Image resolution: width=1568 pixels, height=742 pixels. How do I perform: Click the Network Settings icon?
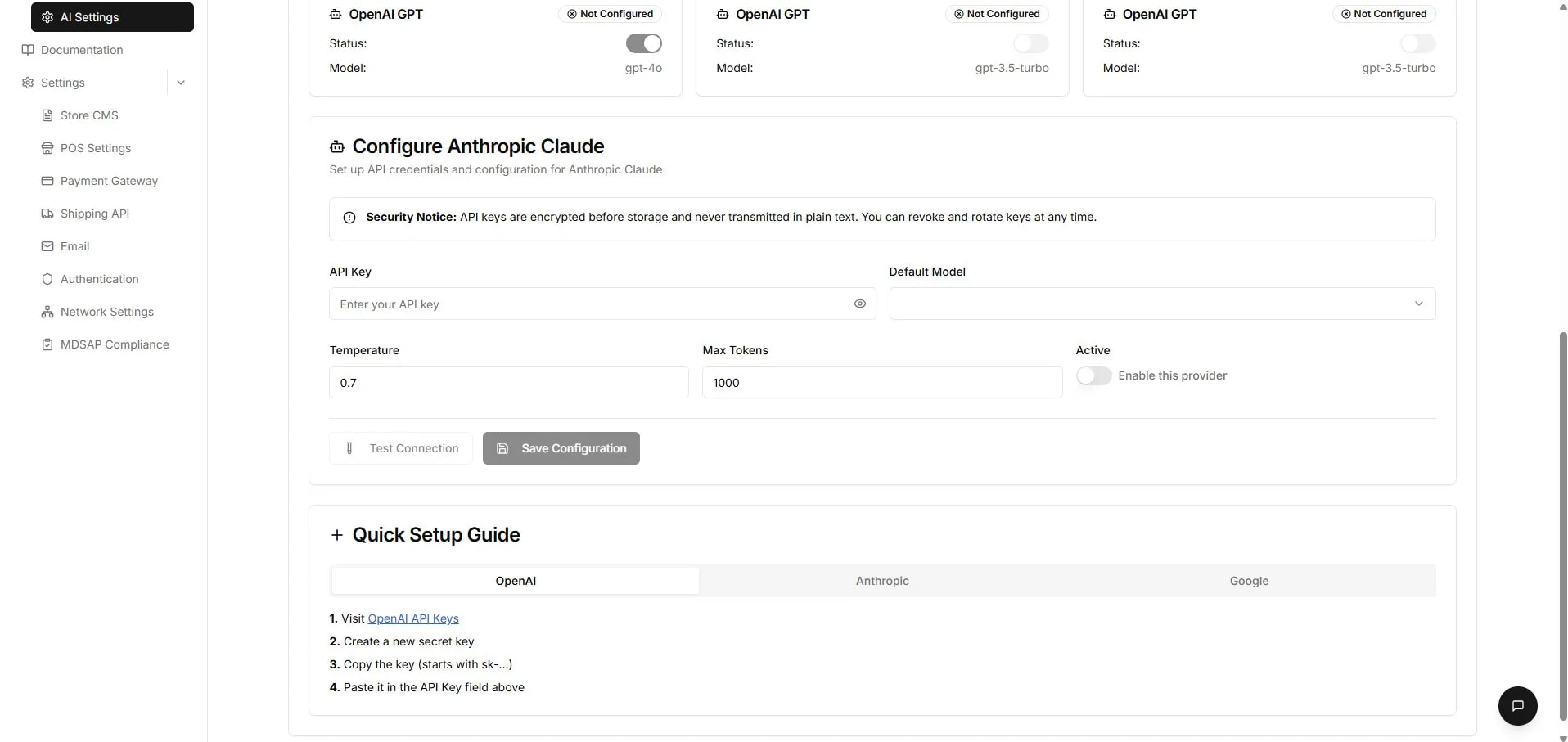(47, 312)
